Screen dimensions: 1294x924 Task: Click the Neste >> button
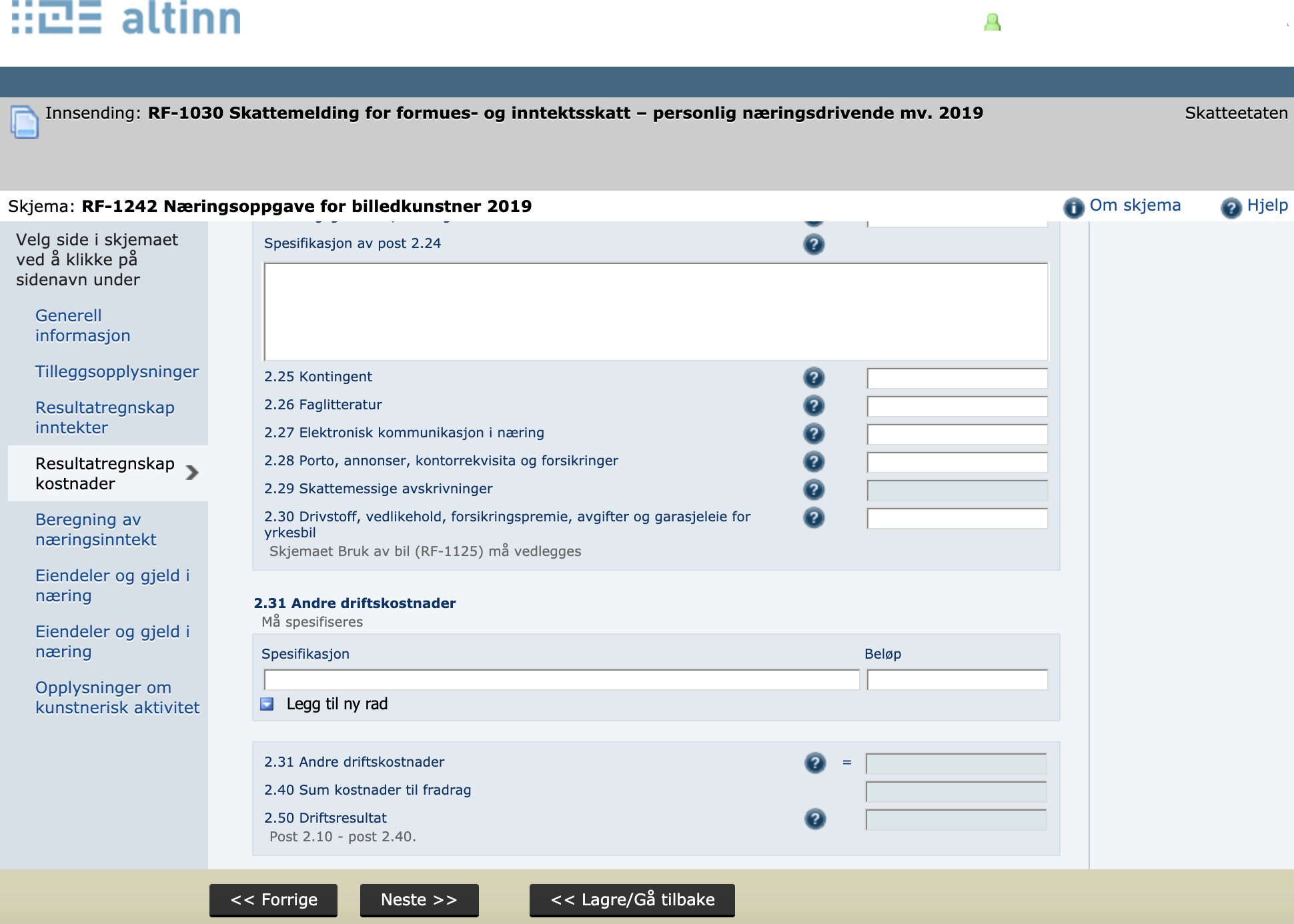pyautogui.click(x=419, y=900)
